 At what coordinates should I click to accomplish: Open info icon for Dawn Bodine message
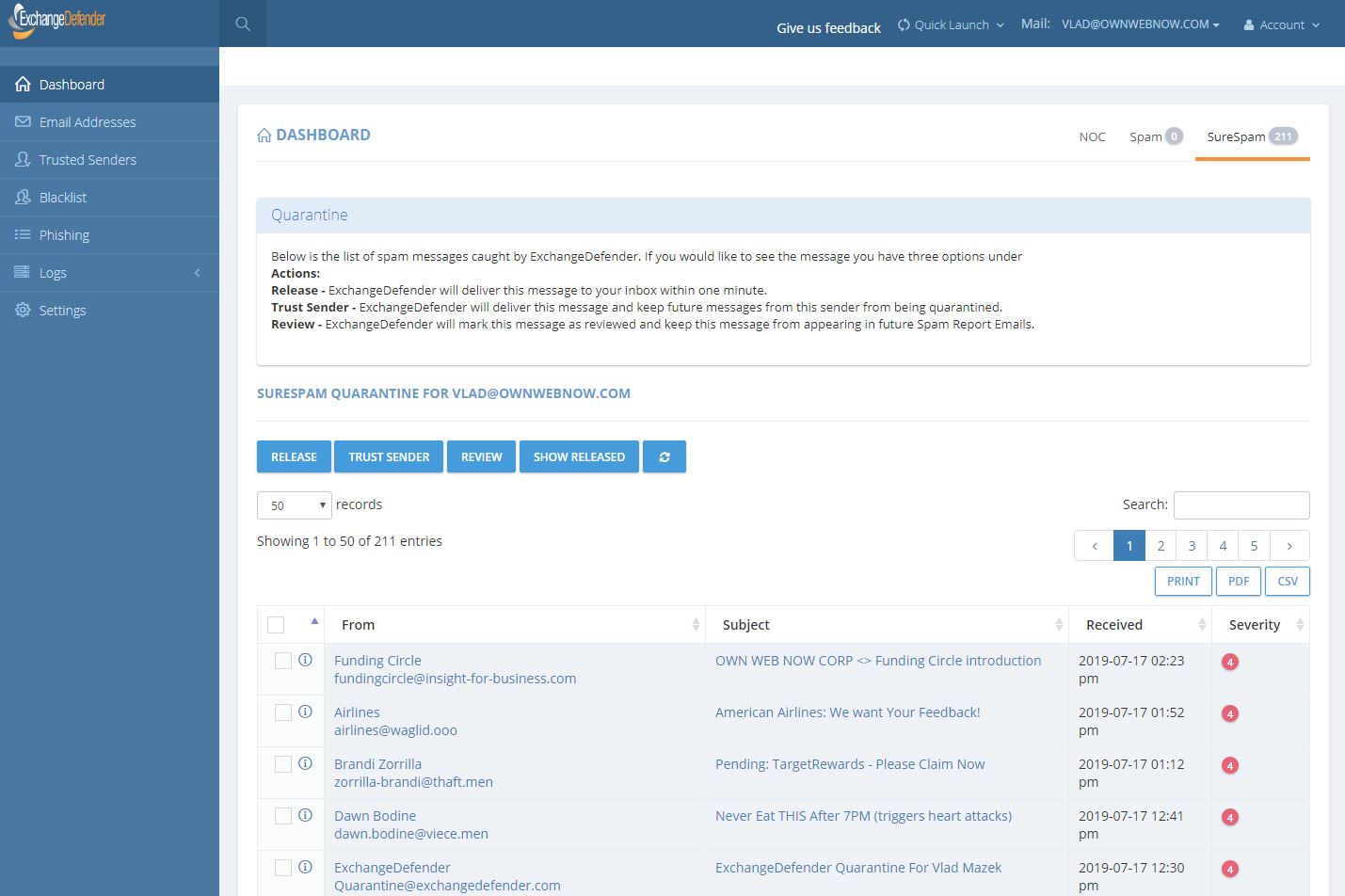click(305, 815)
